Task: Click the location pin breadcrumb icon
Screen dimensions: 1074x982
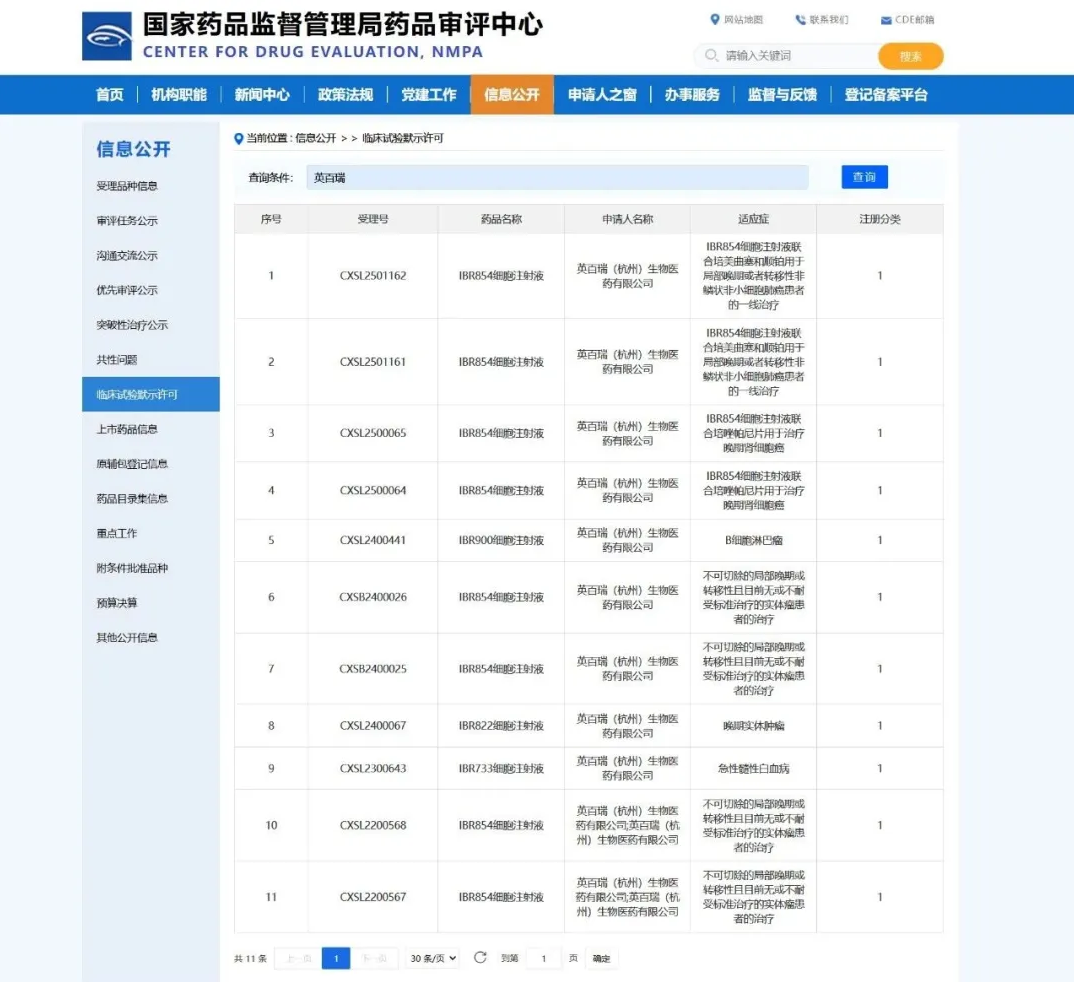Action: pos(238,138)
